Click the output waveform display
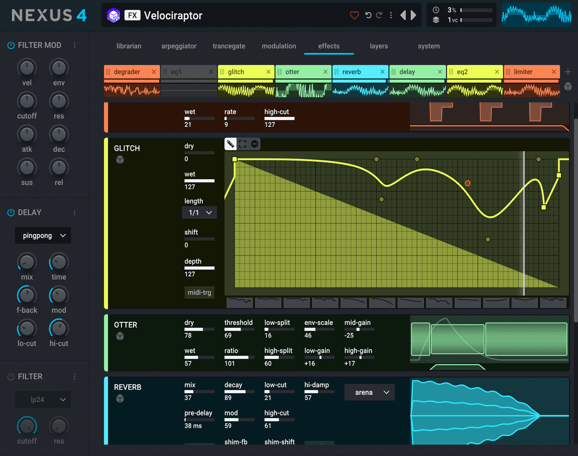The image size is (578, 456). (536, 15)
